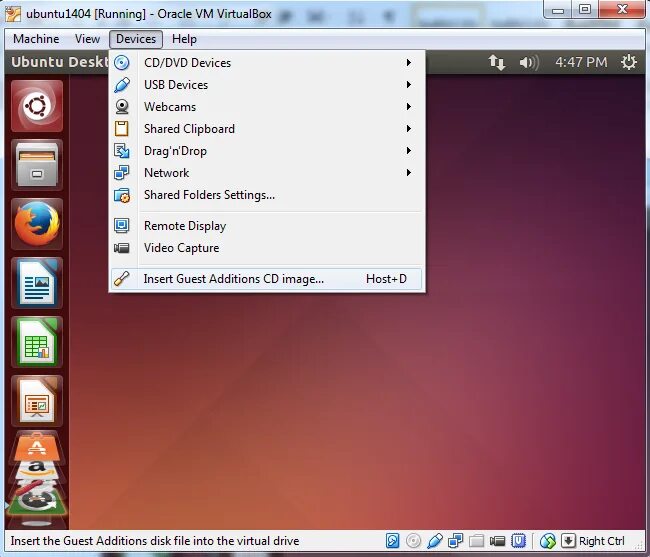Expand Shared Clipboard submenu arrow
The width and height of the screenshot is (650, 557).
[x=409, y=128]
